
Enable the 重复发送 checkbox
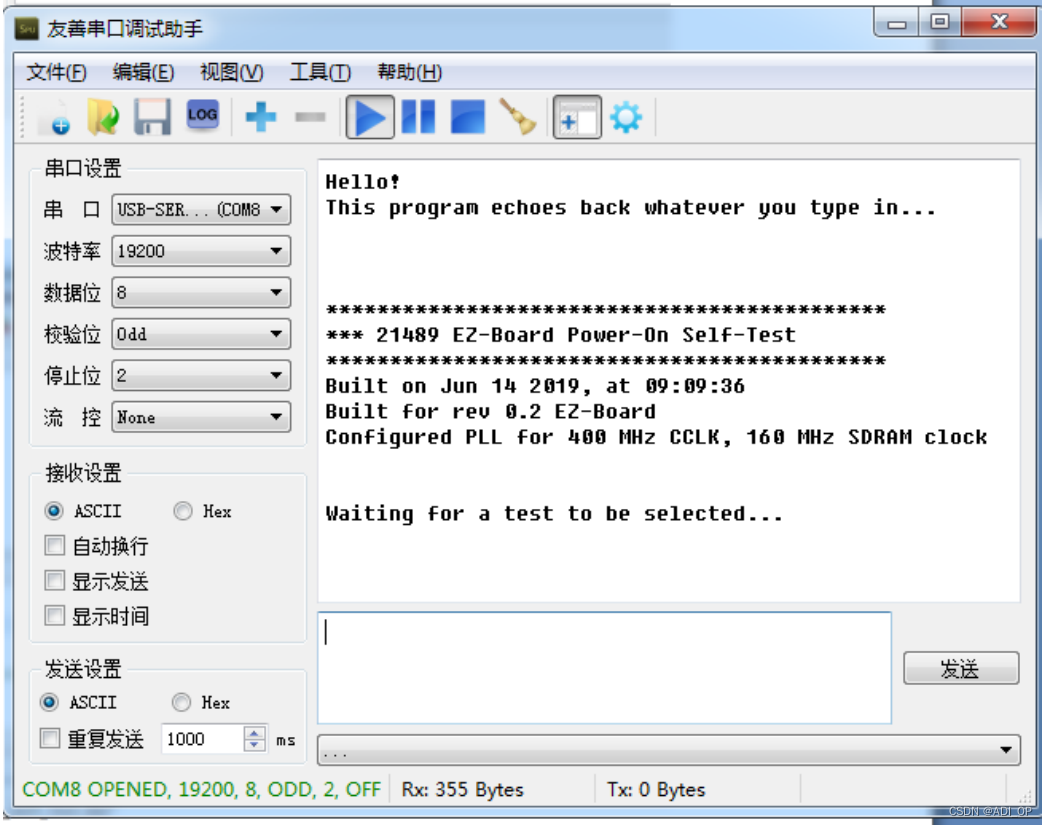coord(49,739)
